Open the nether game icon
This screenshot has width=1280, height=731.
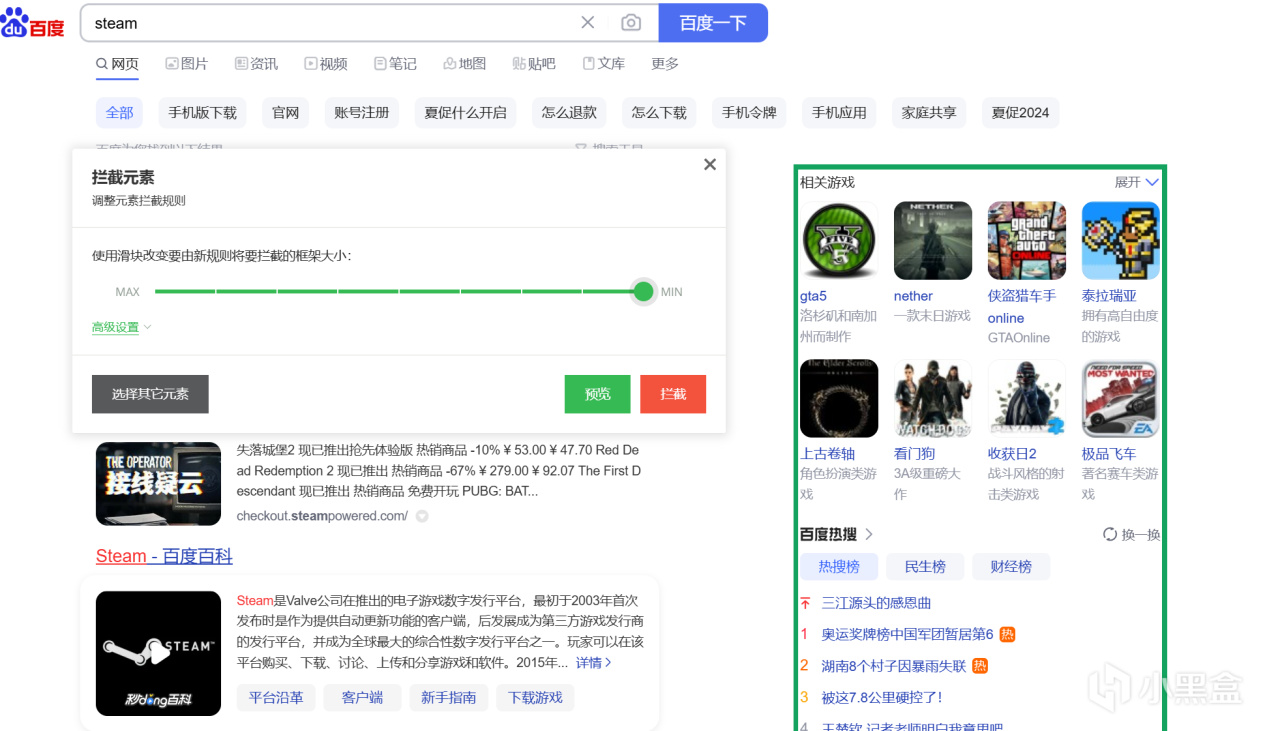coord(933,241)
